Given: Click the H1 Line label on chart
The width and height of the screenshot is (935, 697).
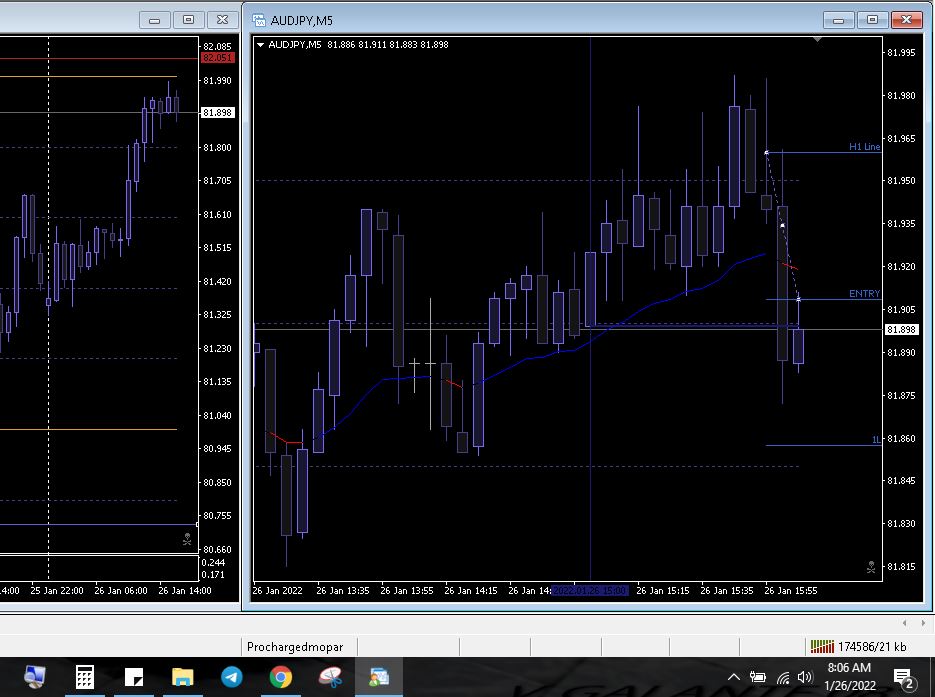Looking at the screenshot, I should pyautogui.click(x=864, y=147).
